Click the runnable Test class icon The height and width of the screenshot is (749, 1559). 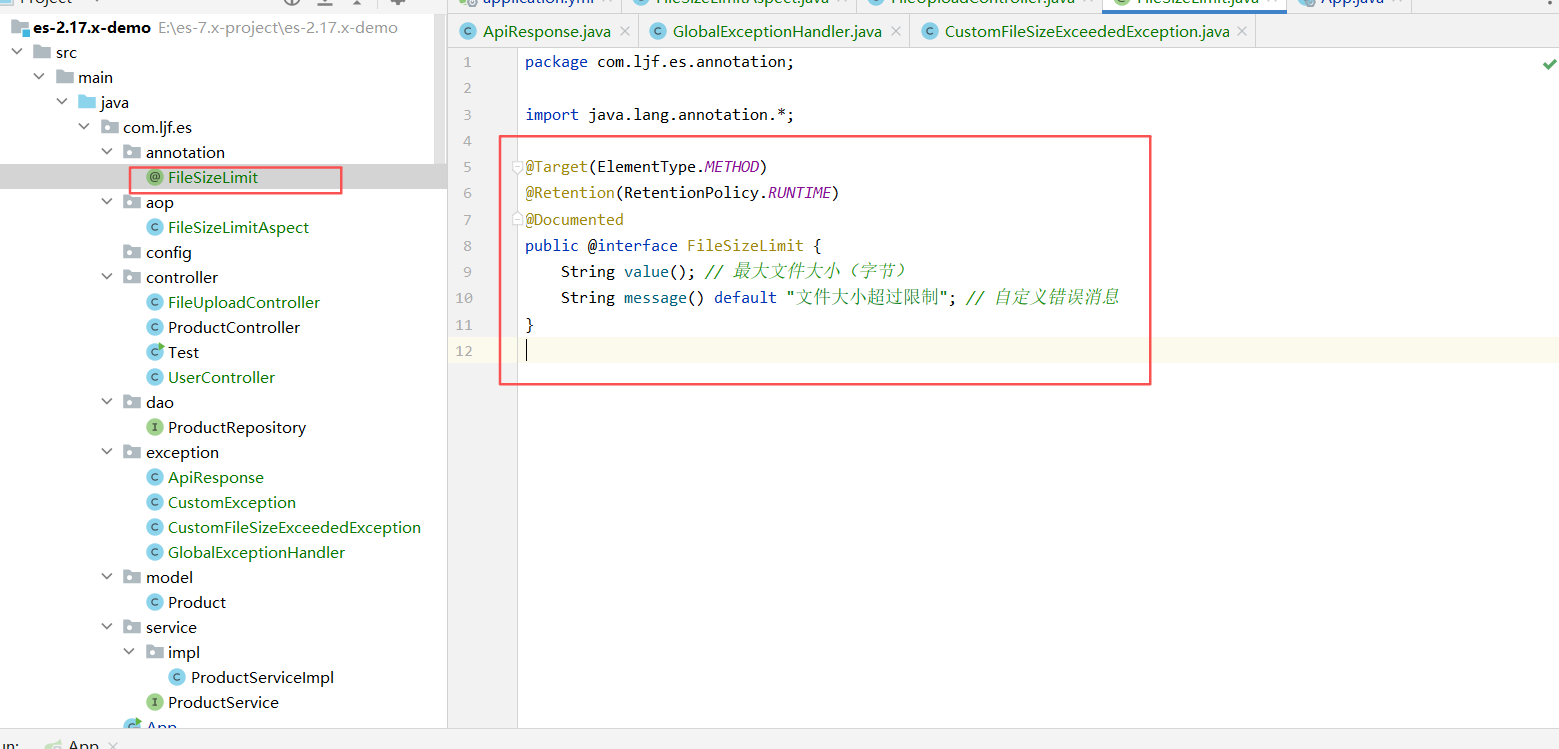154,352
